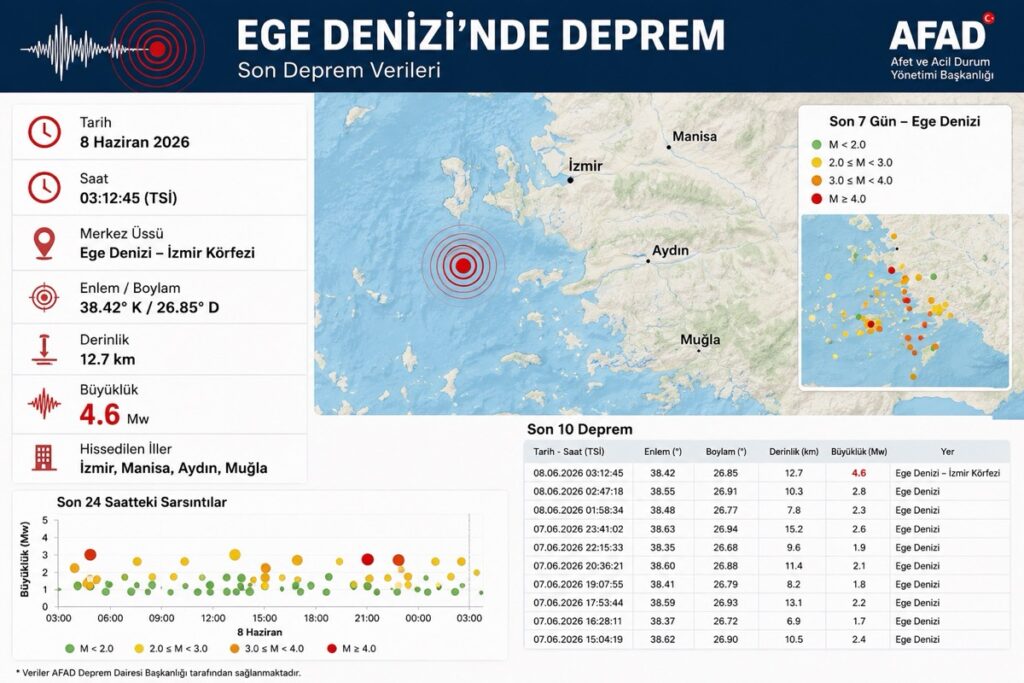This screenshot has width=1024, height=683.
Task: Click the 8 Haziran 2026 date value
Action: 135,142
